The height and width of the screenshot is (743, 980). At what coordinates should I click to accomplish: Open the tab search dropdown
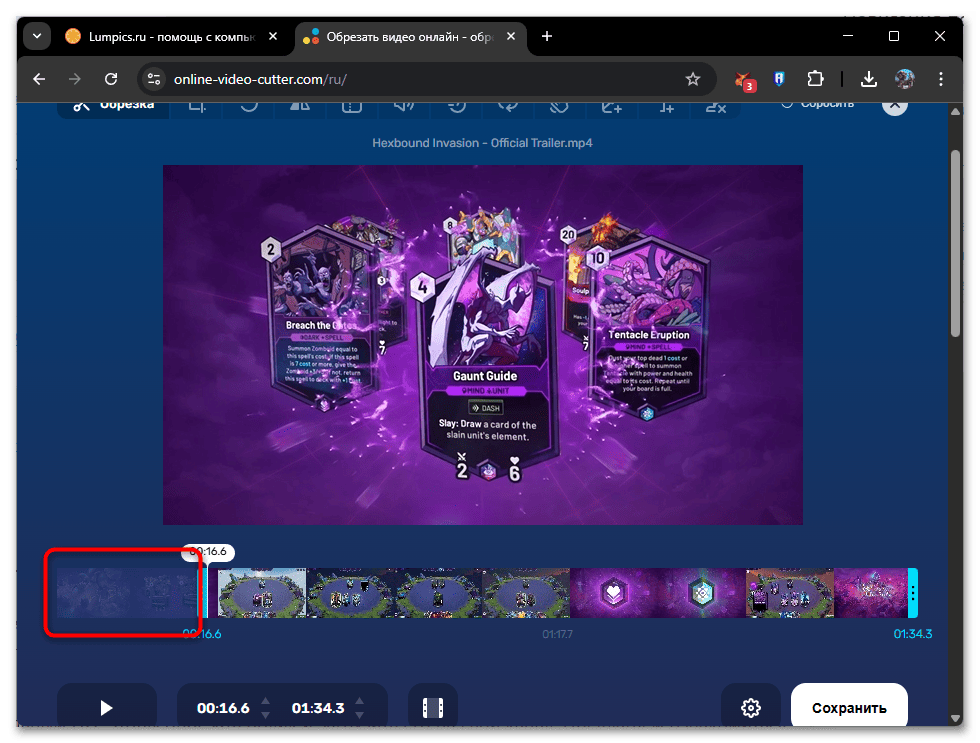click(x=37, y=36)
